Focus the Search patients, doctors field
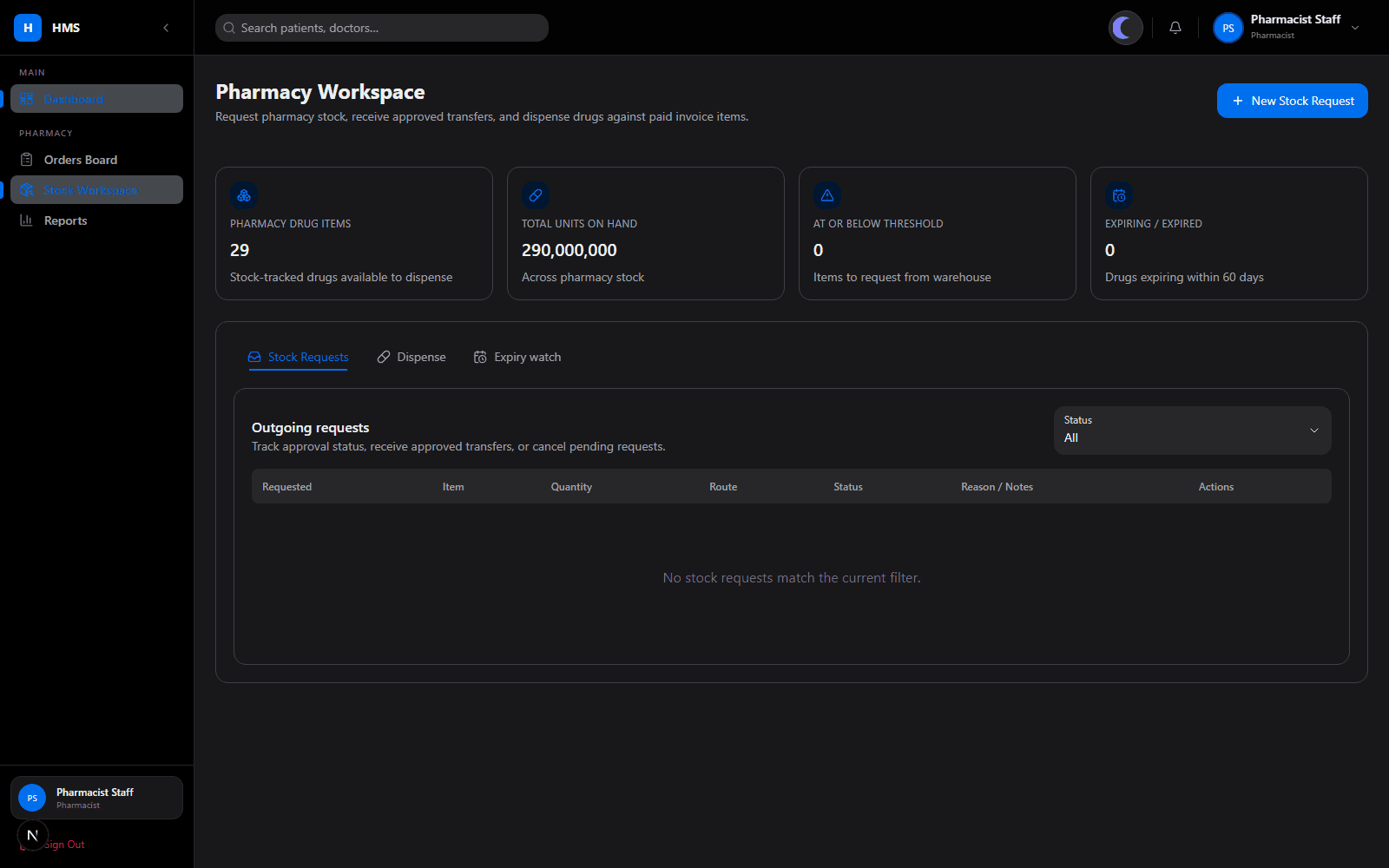The width and height of the screenshot is (1389, 868). pyautogui.click(x=382, y=28)
